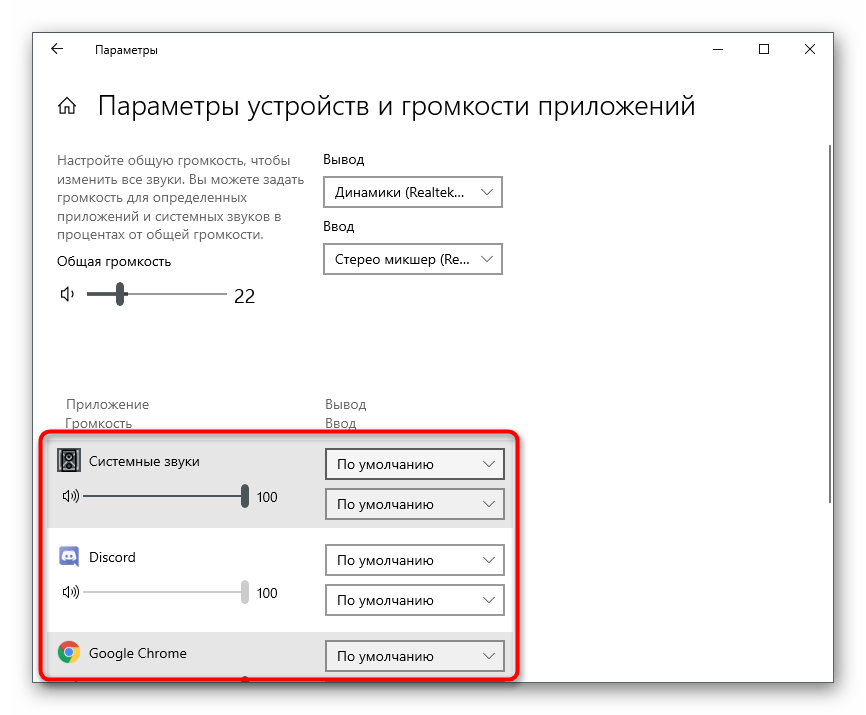Open the Вывод Динамики (Realtek) dropdown
Image resolution: width=866 pixels, height=715 pixels.
[413, 192]
